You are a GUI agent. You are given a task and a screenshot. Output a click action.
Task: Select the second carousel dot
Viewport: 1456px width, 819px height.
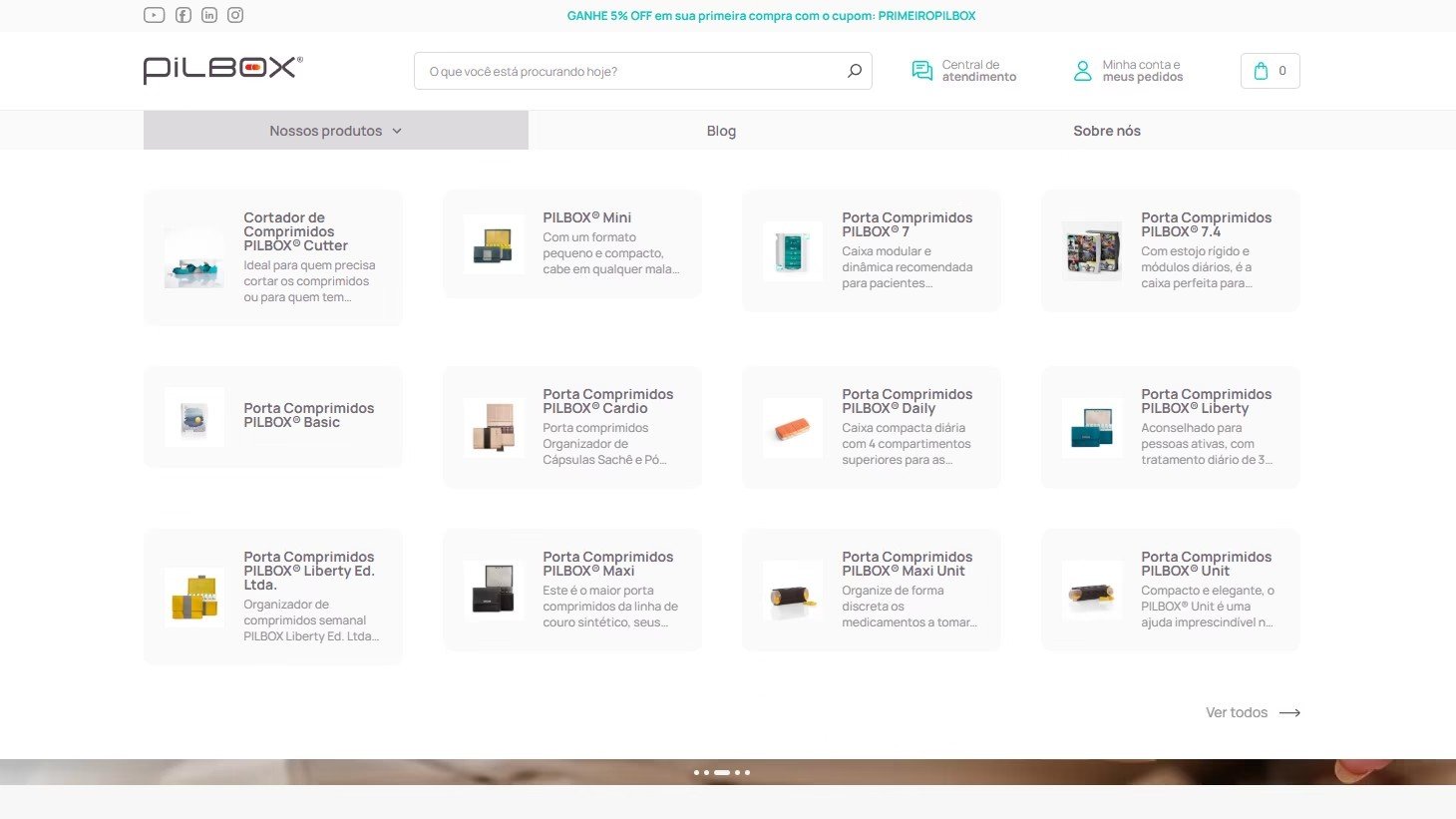pos(706,772)
